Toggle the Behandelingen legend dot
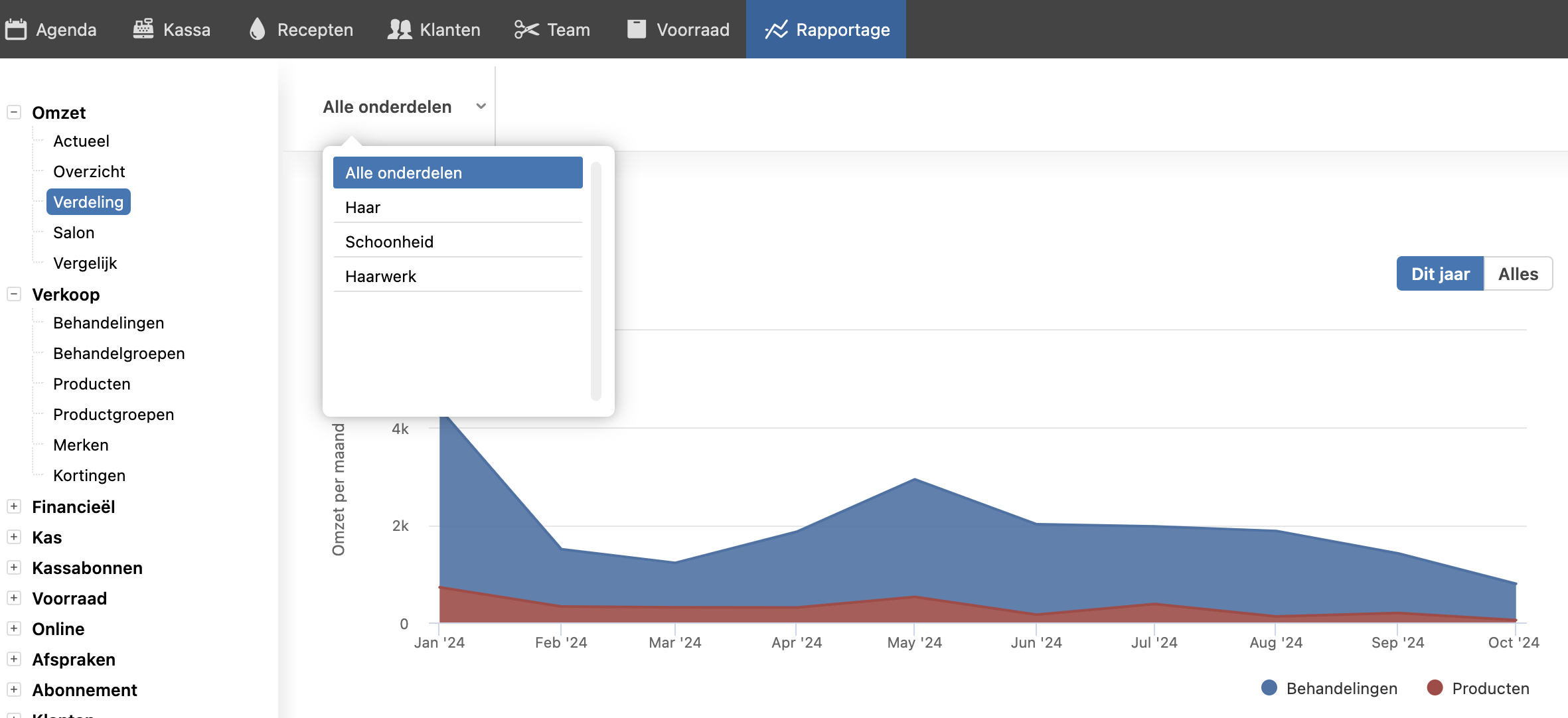Image resolution: width=1568 pixels, height=718 pixels. click(x=1269, y=688)
